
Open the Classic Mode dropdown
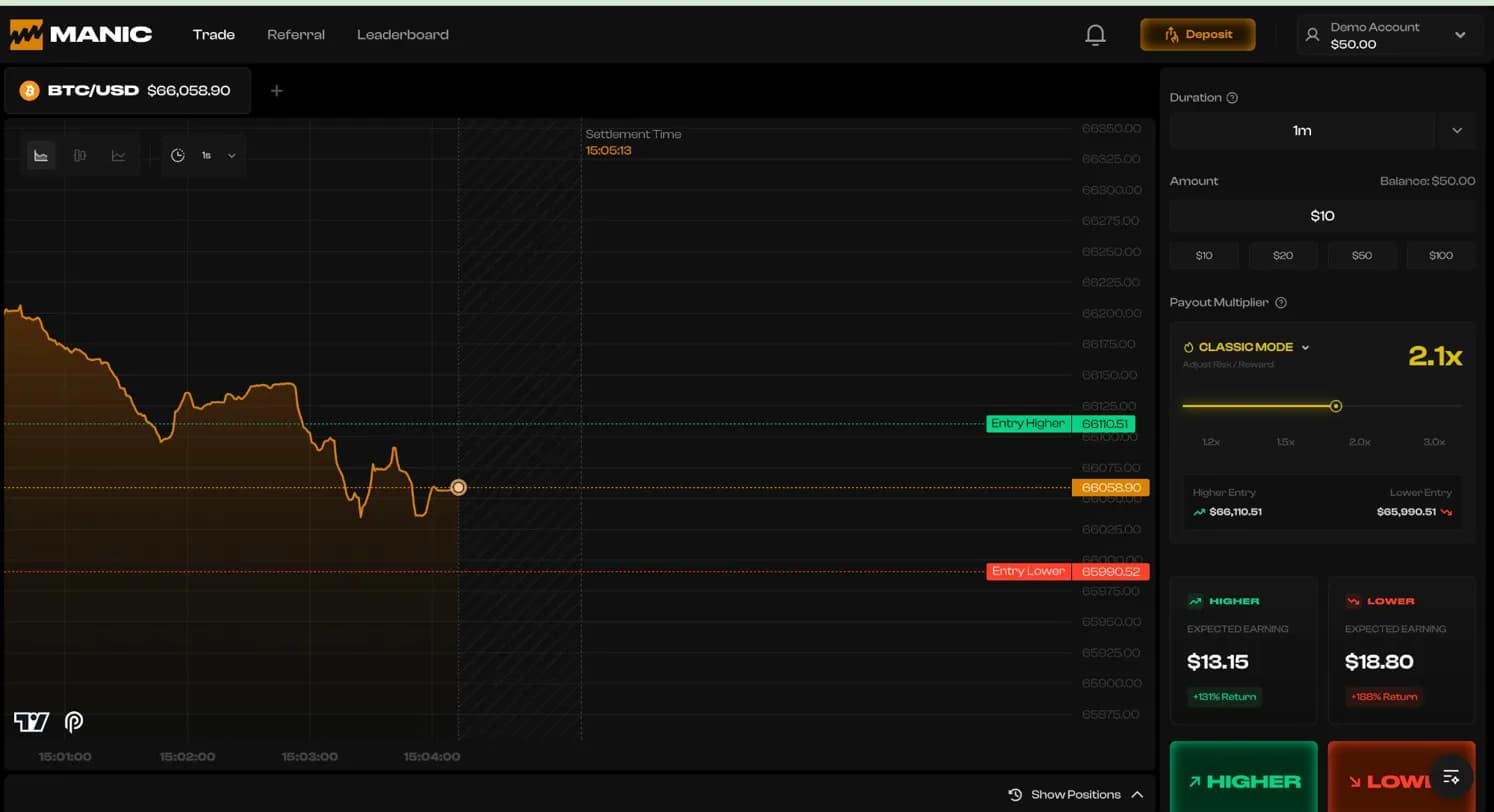[x=1254, y=348]
